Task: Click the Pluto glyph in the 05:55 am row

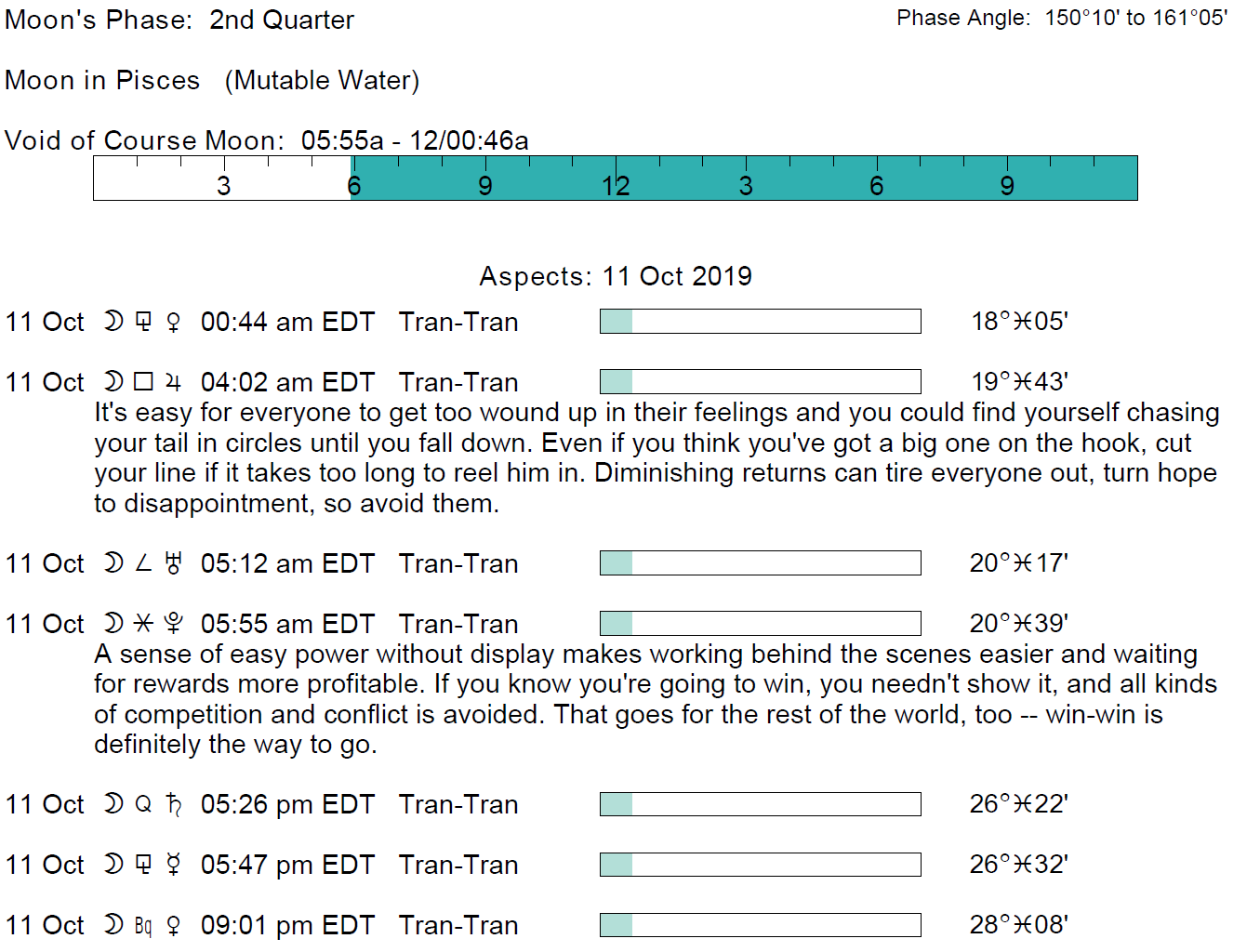Action: pyautogui.click(x=173, y=624)
